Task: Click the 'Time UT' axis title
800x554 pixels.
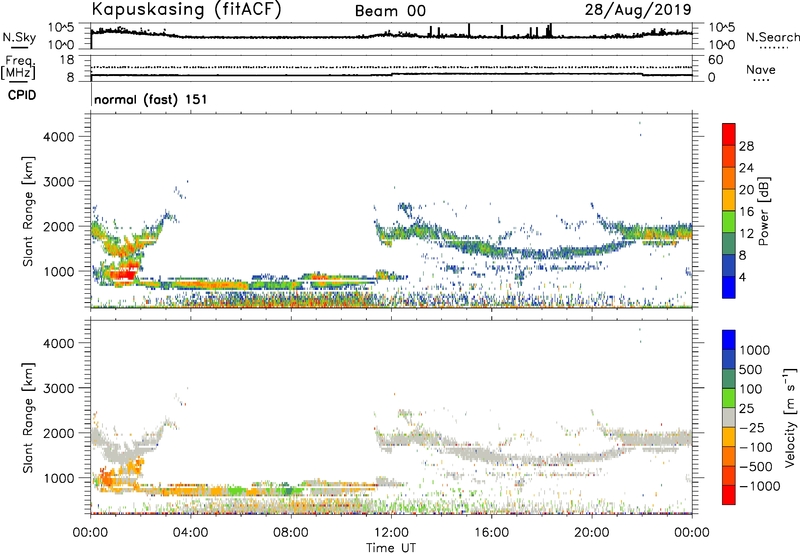Action: [x=391, y=548]
